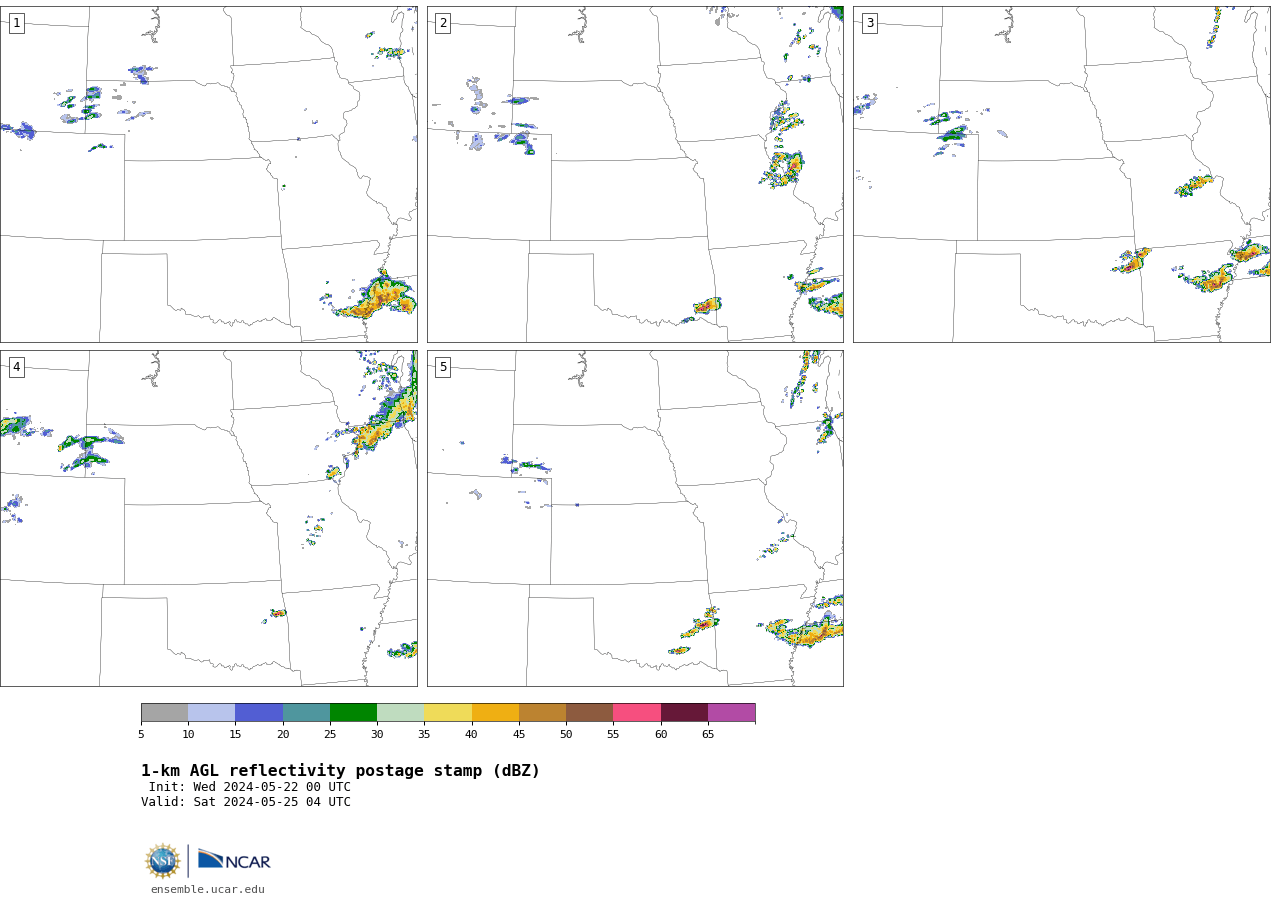This screenshot has height=901, width=1280.
Task: Click the NSF seal logo
Action: (x=163, y=861)
